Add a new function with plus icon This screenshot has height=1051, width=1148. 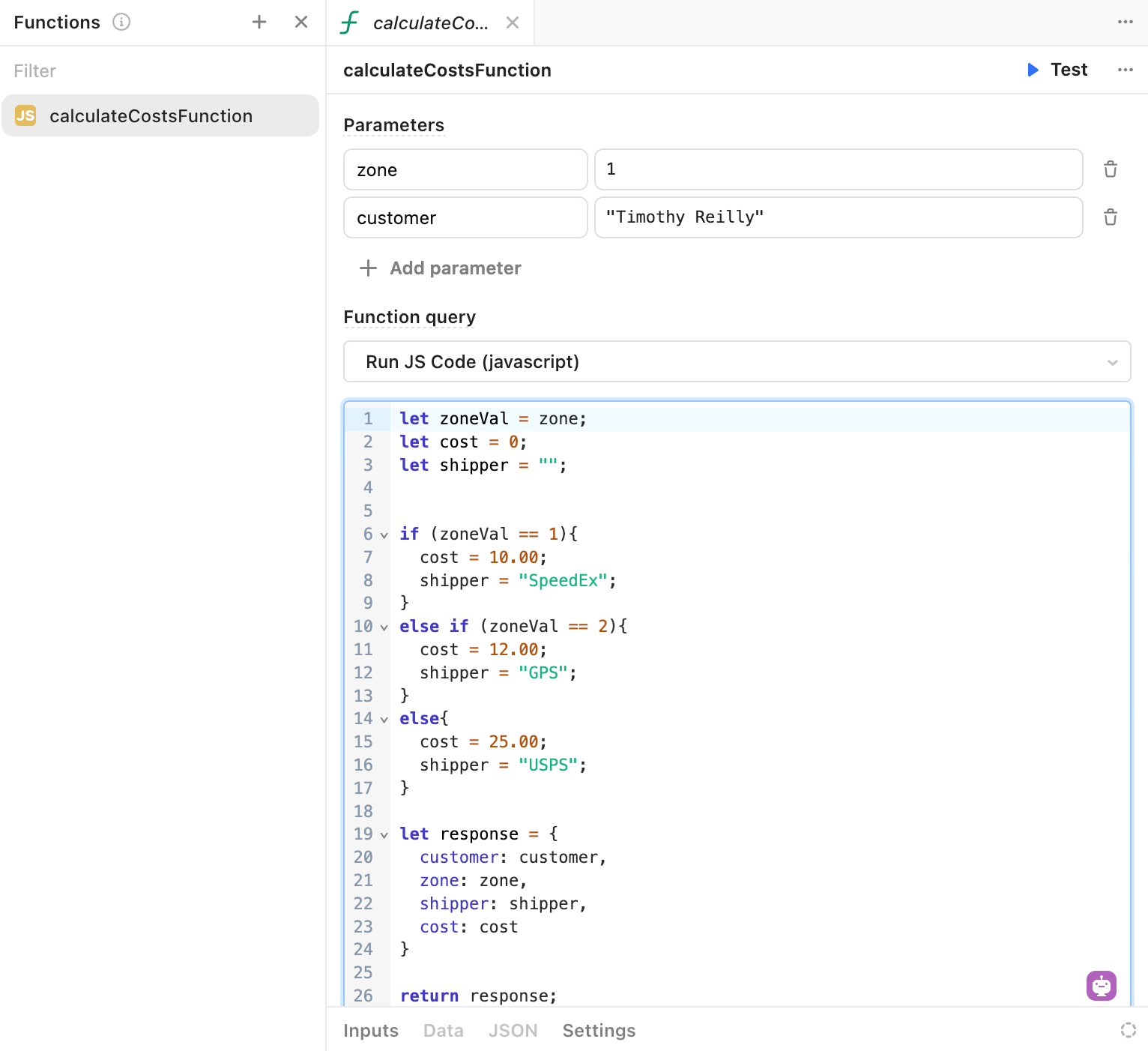tap(259, 22)
